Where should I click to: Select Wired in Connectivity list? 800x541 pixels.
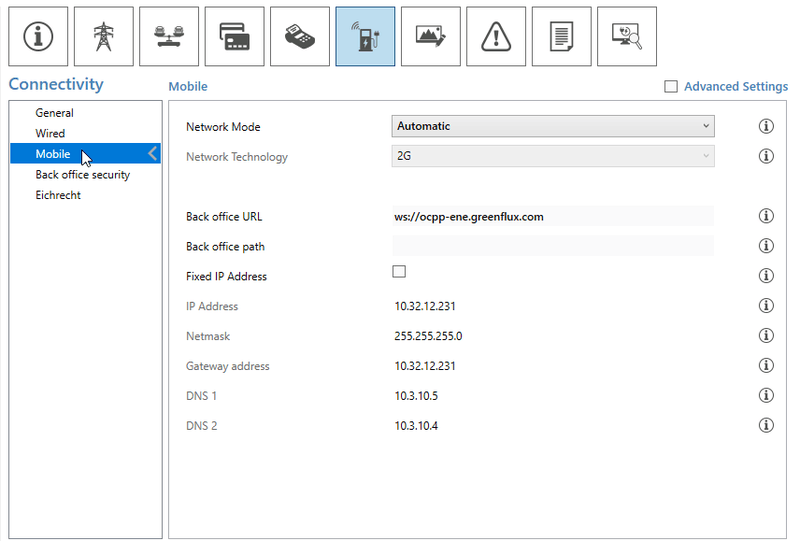coord(85,133)
